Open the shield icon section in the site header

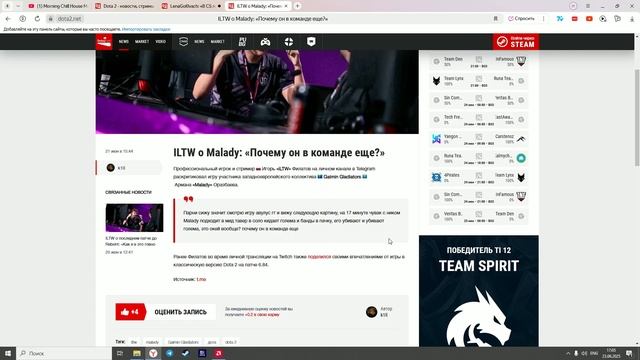[x=311, y=42]
